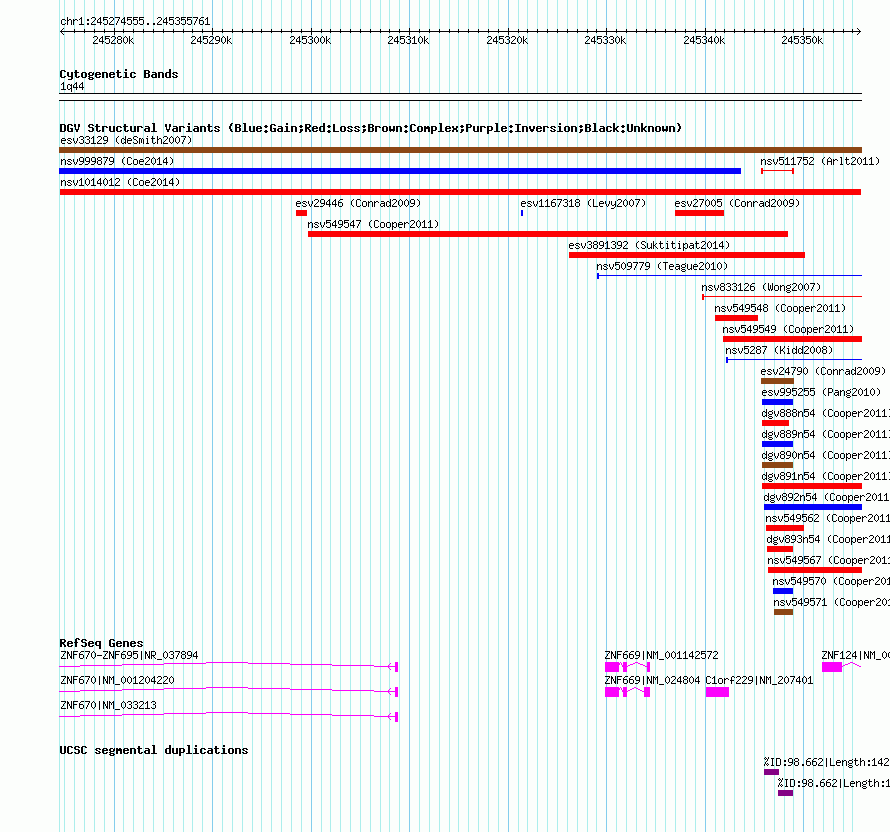
Task: Open variant nsv5287 (Kidd2008) label
Action: coord(779,350)
